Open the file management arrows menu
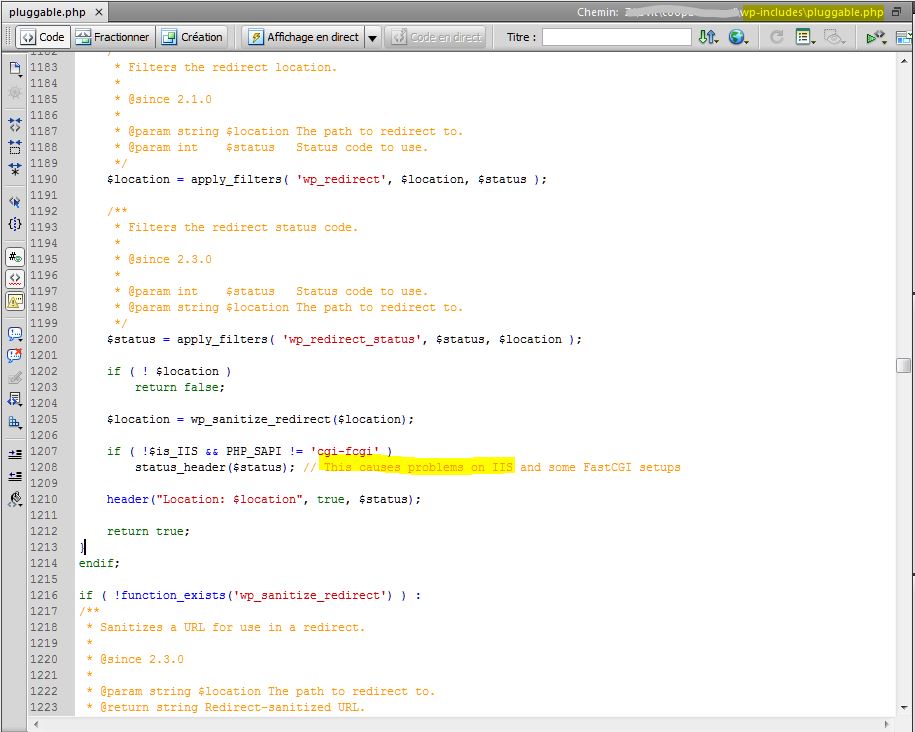915x732 pixels. [x=708, y=37]
